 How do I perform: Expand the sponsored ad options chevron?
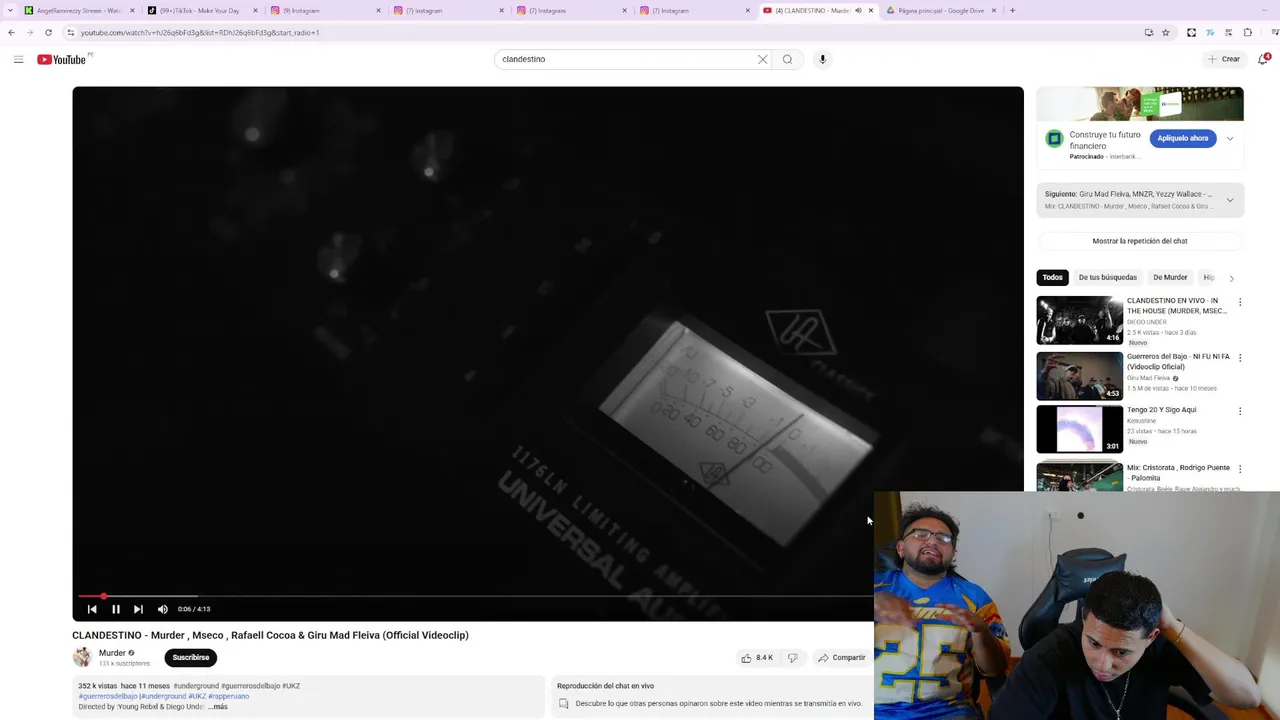pyautogui.click(x=1230, y=138)
